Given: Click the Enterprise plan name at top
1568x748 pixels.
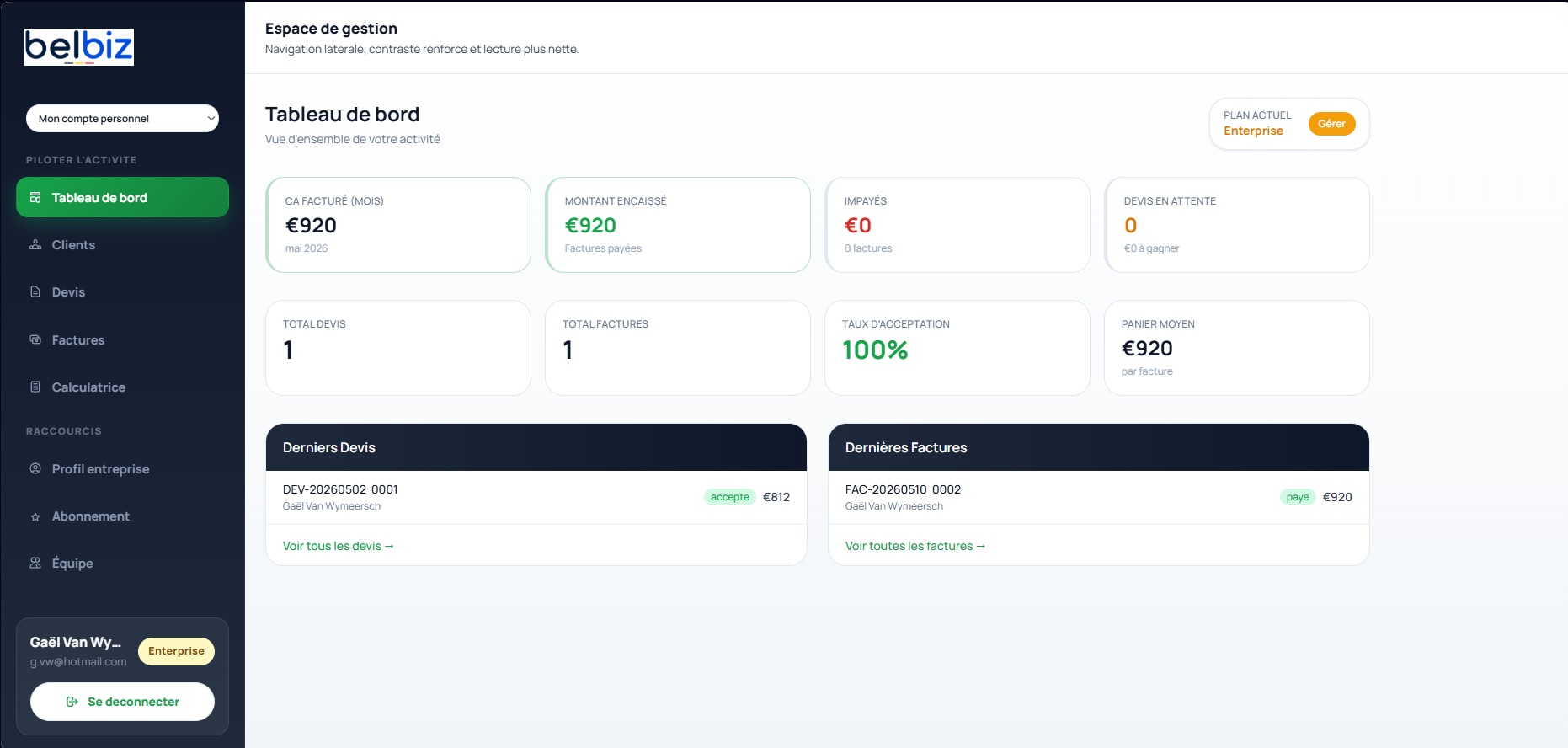Looking at the screenshot, I should pos(1253,131).
